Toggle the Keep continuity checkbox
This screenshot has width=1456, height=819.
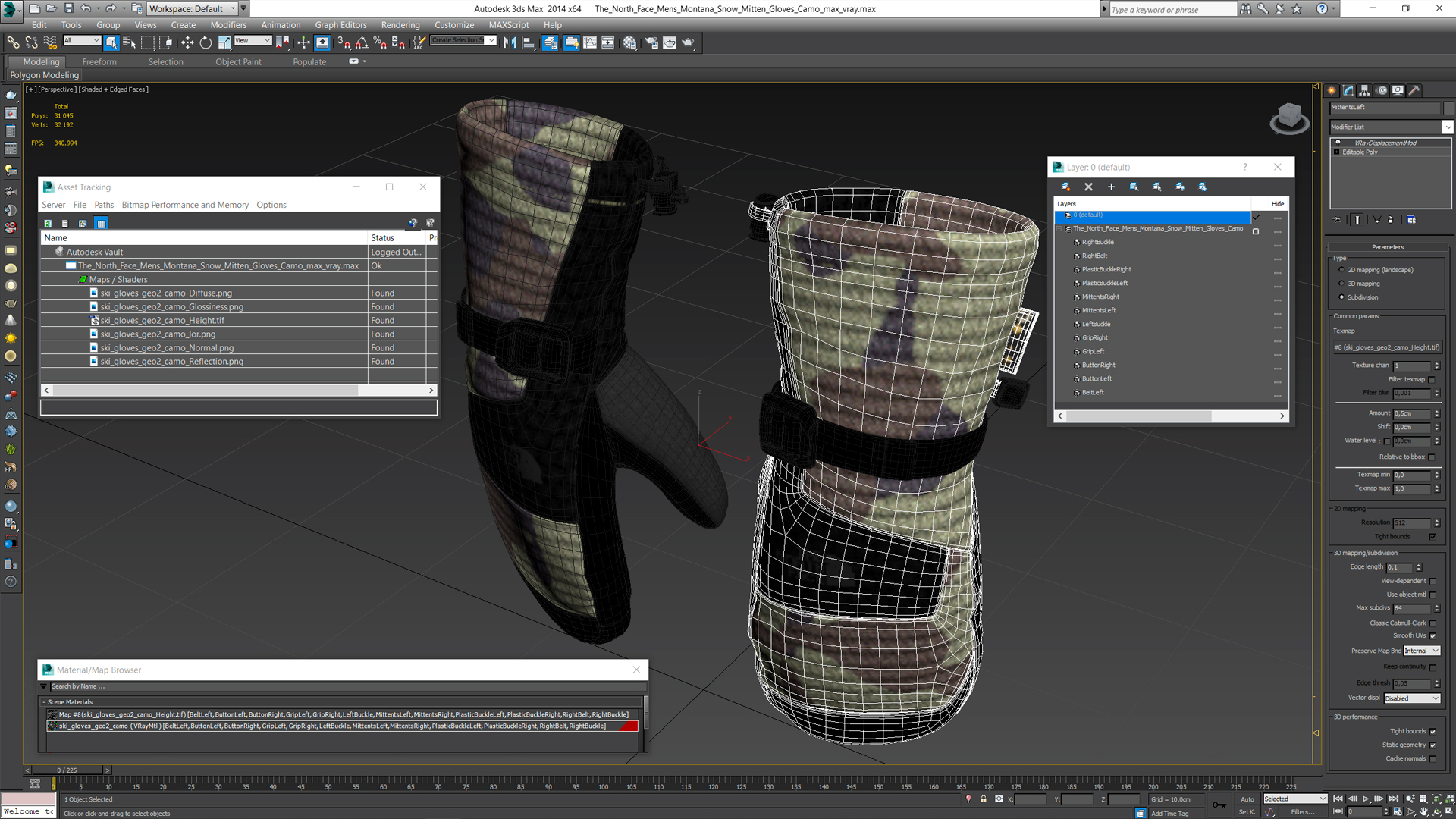1432,667
